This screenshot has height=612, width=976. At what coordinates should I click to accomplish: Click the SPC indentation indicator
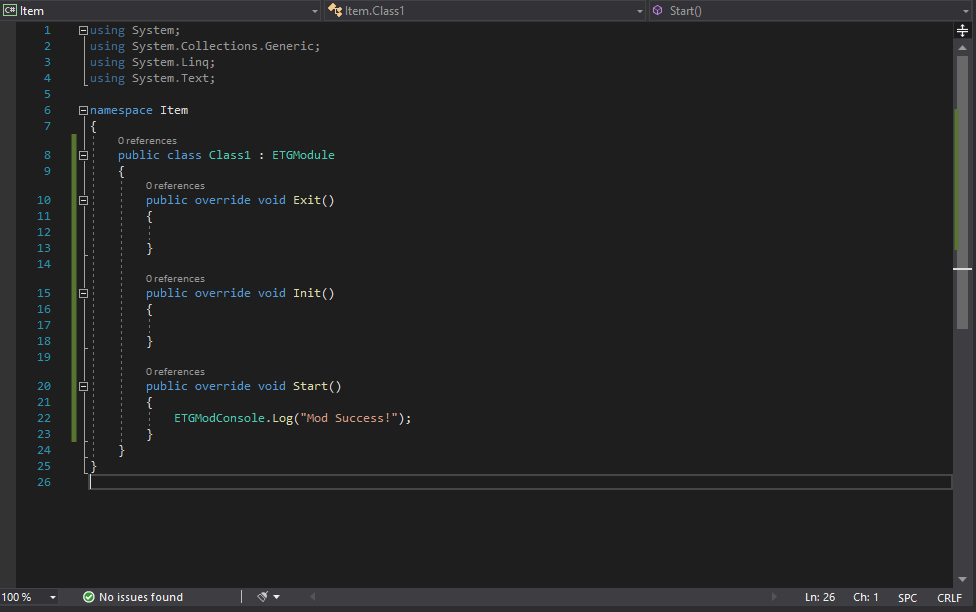point(907,598)
